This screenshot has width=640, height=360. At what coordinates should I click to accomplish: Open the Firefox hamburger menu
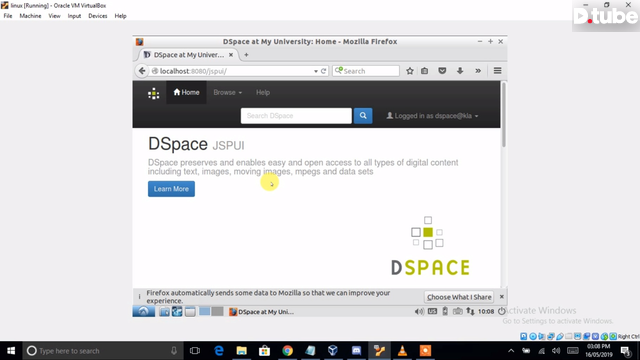click(497, 71)
